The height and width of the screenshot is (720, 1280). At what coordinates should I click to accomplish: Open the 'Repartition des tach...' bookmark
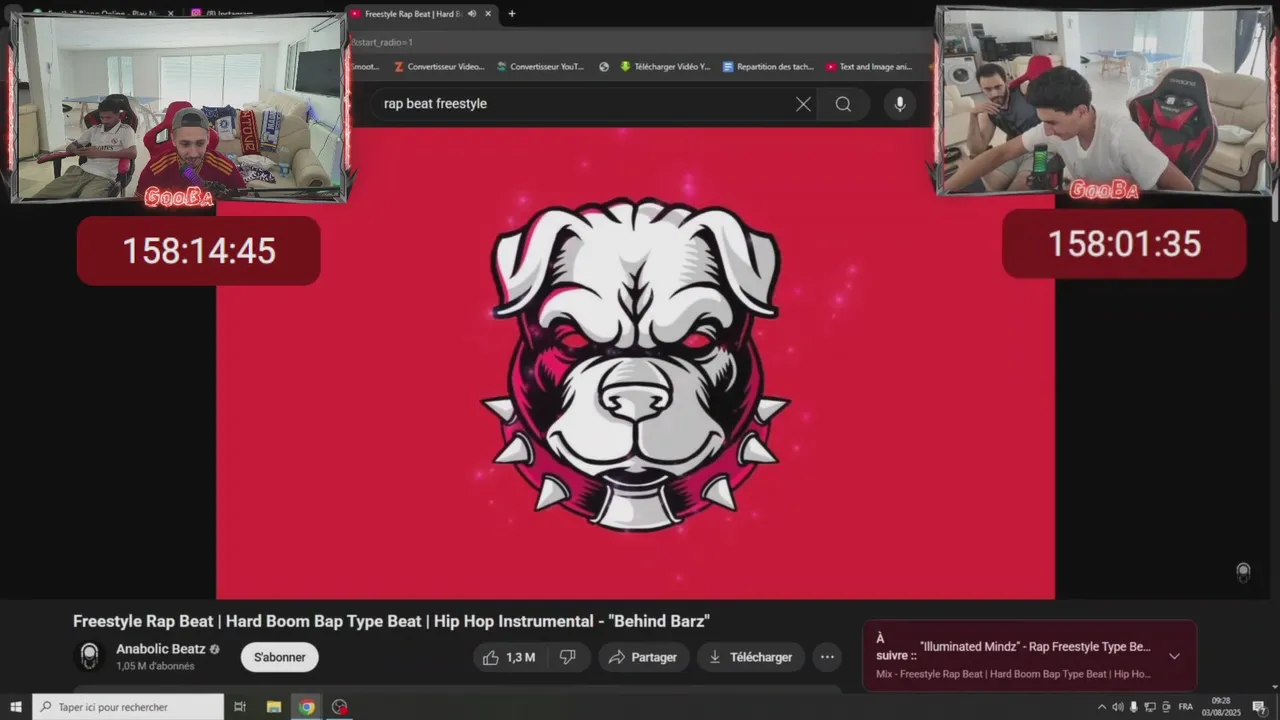pos(768,67)
